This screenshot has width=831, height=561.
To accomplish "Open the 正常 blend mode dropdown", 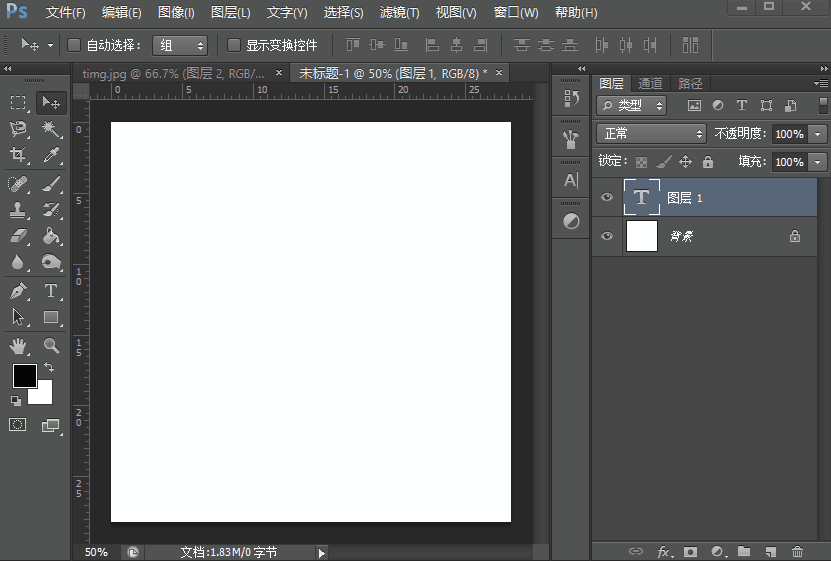I will click(x=651, y=133).
